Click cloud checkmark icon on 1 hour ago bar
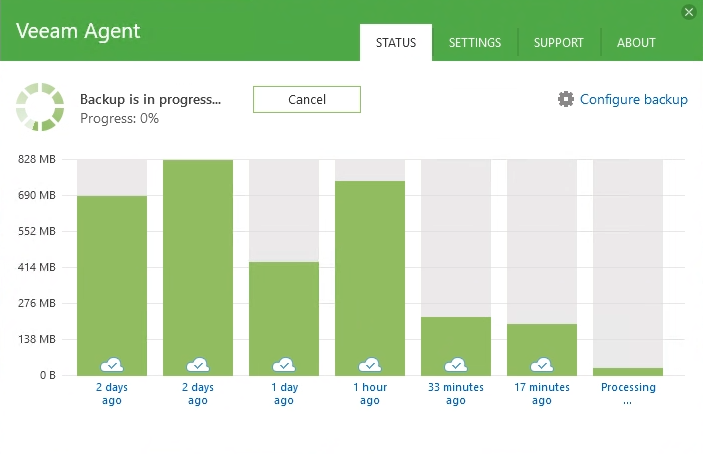Viewport: 703px width, 454px height. click(x=370, y=364)
